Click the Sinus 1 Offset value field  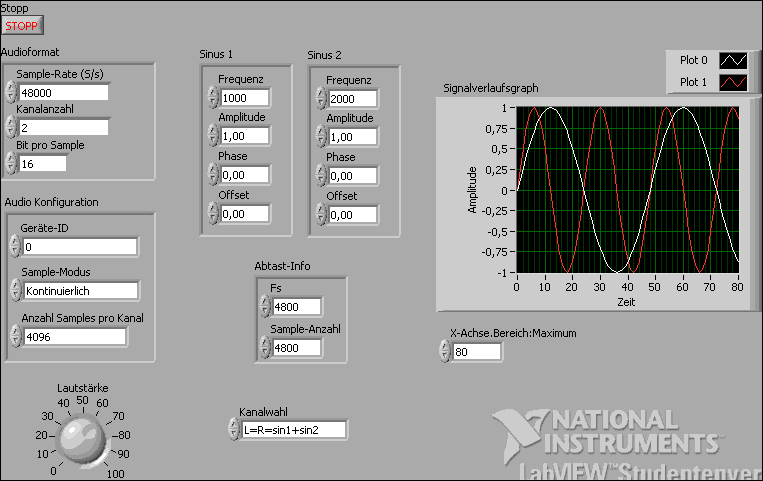[x=245, y=213]
